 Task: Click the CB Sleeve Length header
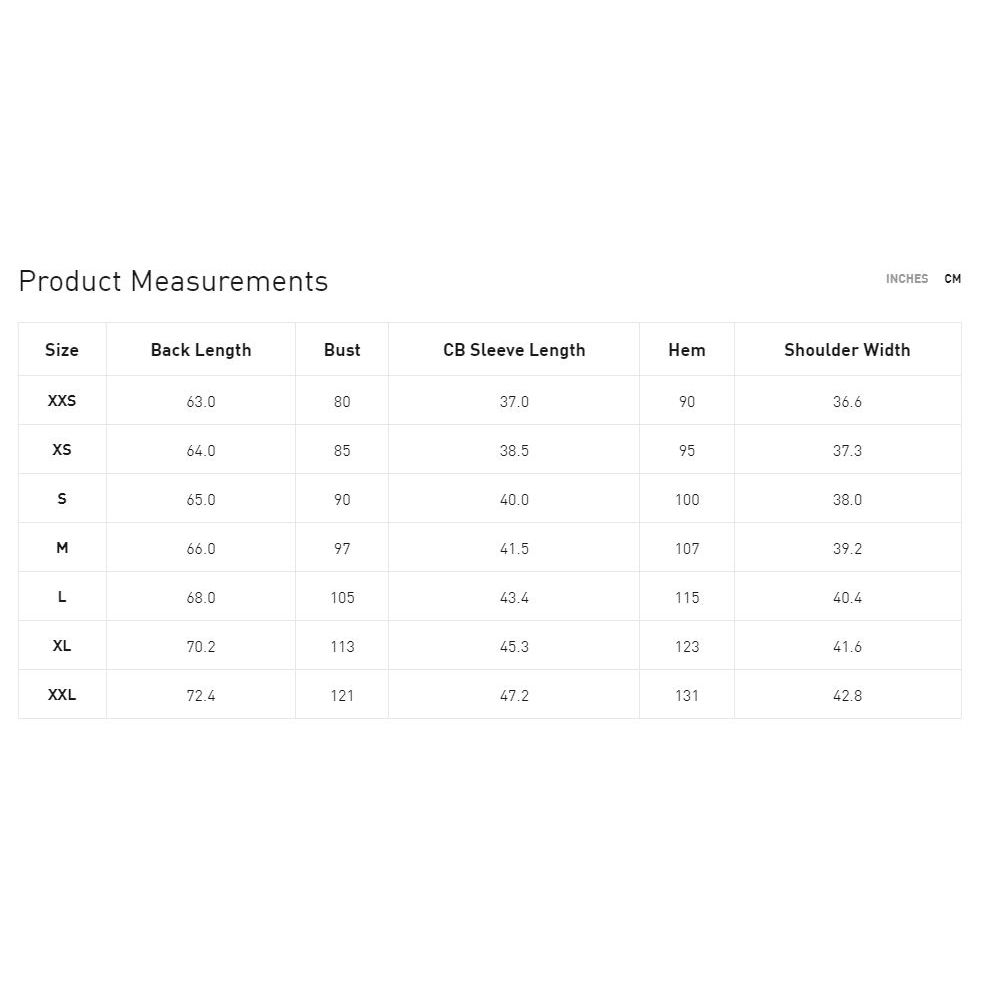click(x=514, y=350)
